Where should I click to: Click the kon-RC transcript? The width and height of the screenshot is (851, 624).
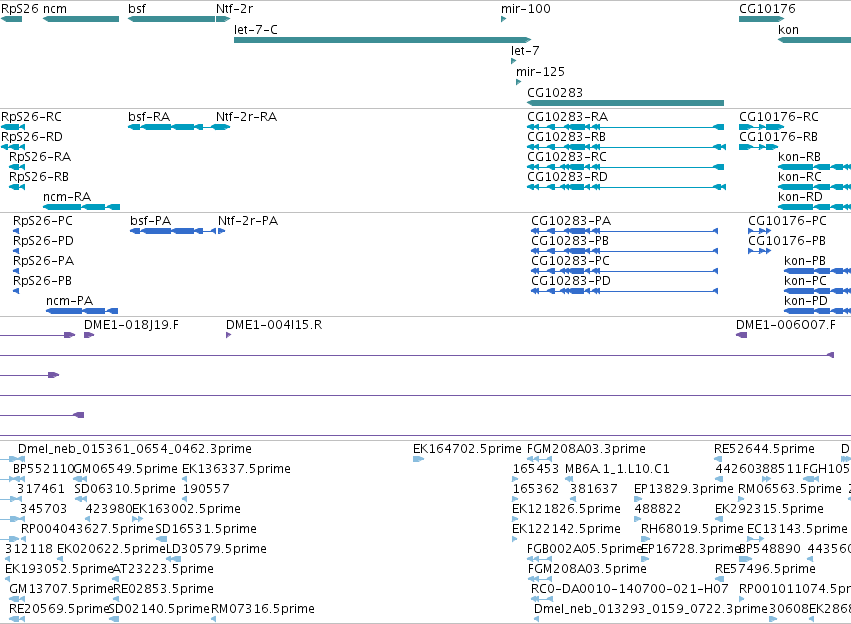point(799,177)
